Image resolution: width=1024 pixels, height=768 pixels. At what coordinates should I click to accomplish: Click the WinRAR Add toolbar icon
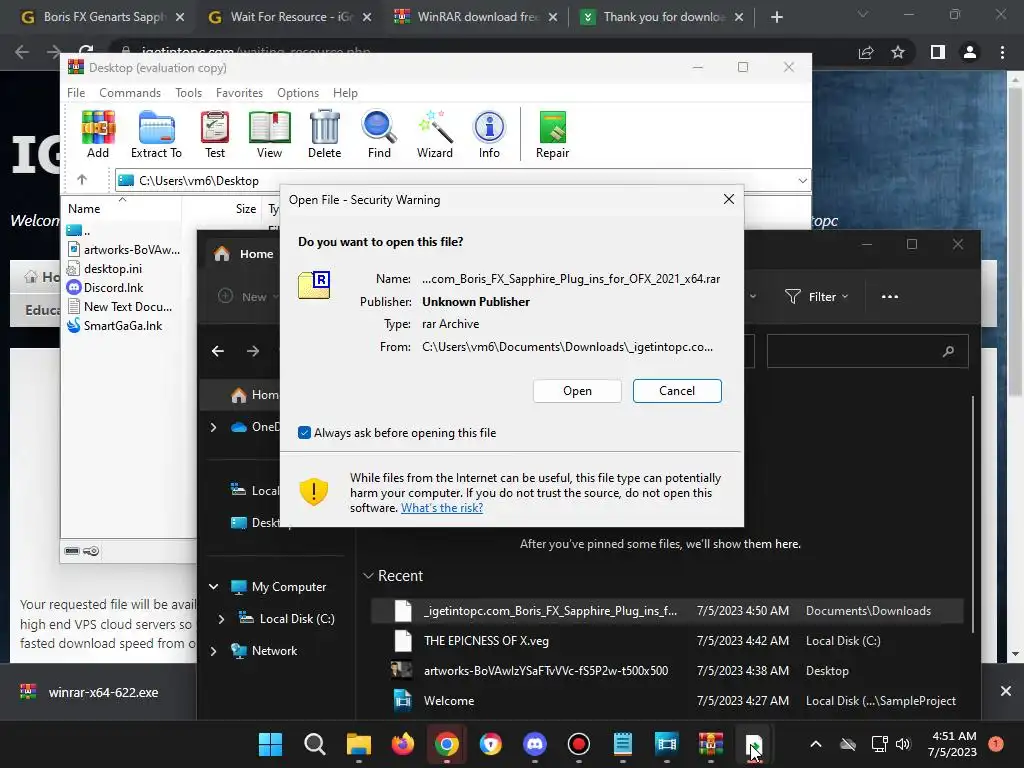98,135
